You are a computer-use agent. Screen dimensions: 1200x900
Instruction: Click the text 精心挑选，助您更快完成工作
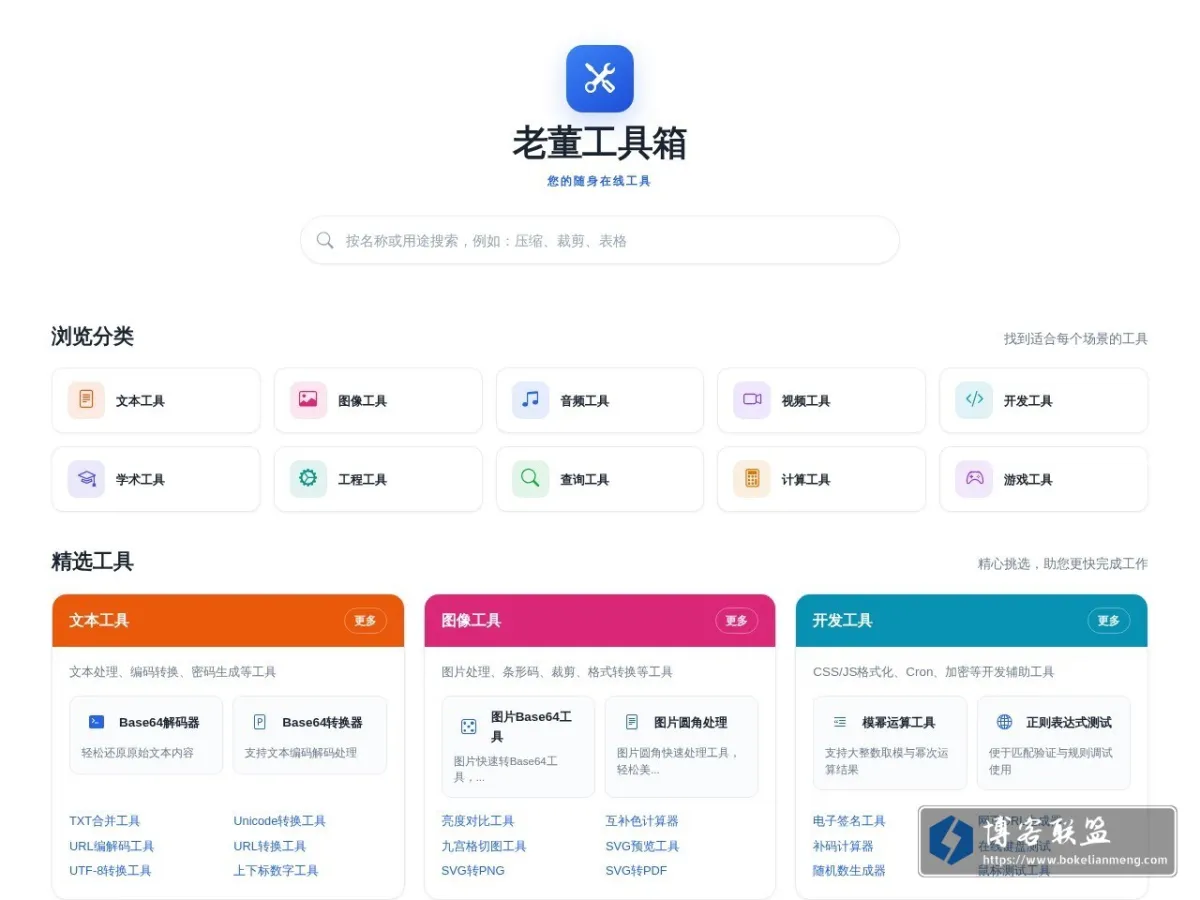pos(1063,564)
